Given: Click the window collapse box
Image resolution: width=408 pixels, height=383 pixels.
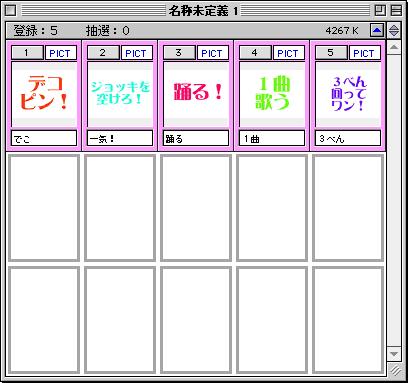Looking at the screenshot, I should 396,10.
